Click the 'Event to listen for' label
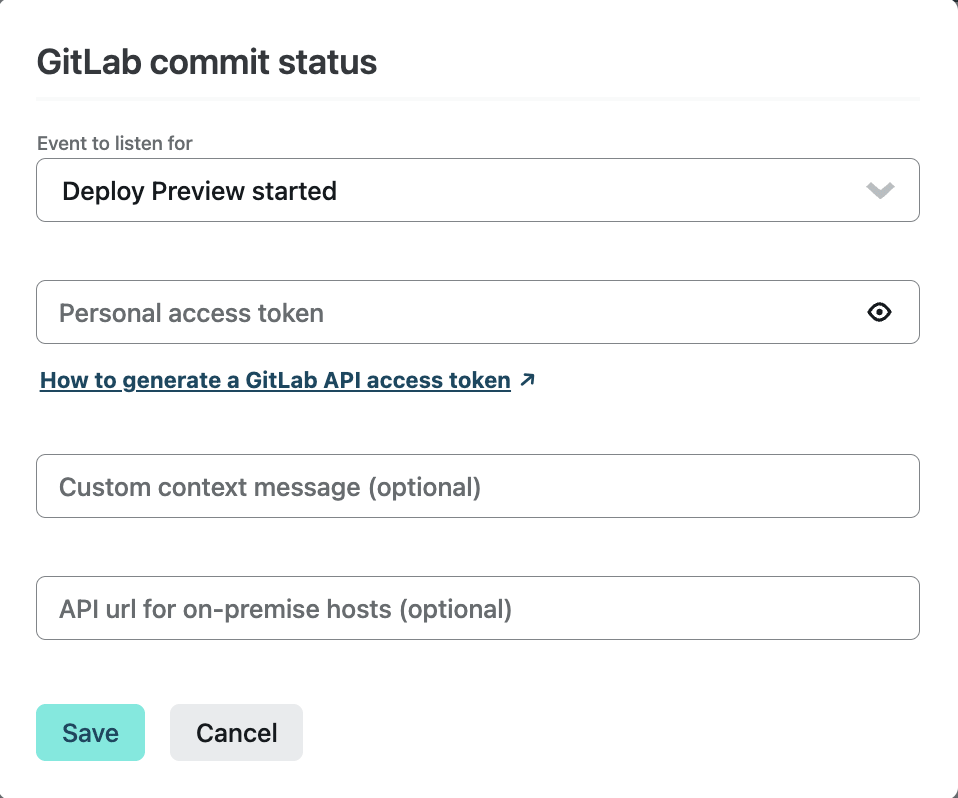This screenshot has width=958, height=798. point(115,143)
